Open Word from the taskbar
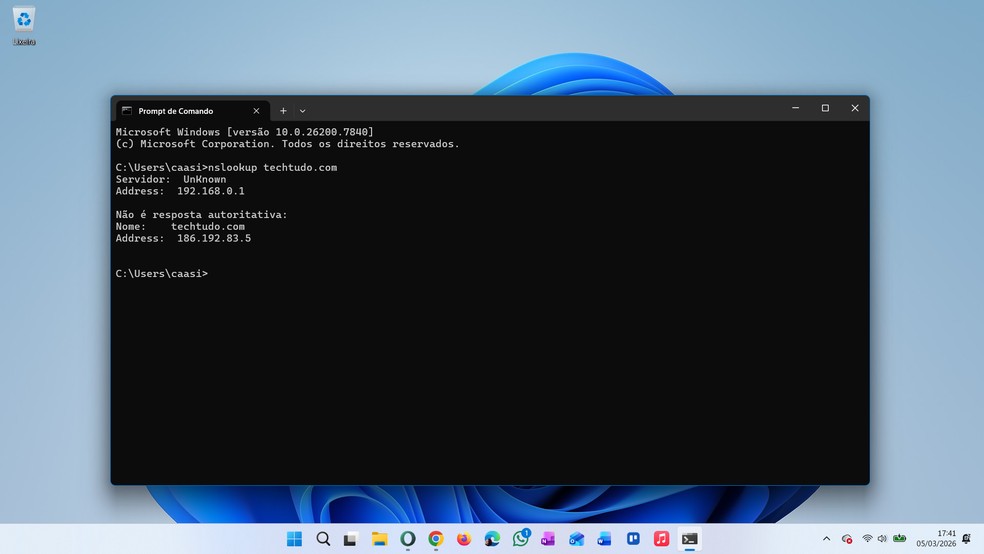Screen dimensions: 984x554 click(604, 539)
